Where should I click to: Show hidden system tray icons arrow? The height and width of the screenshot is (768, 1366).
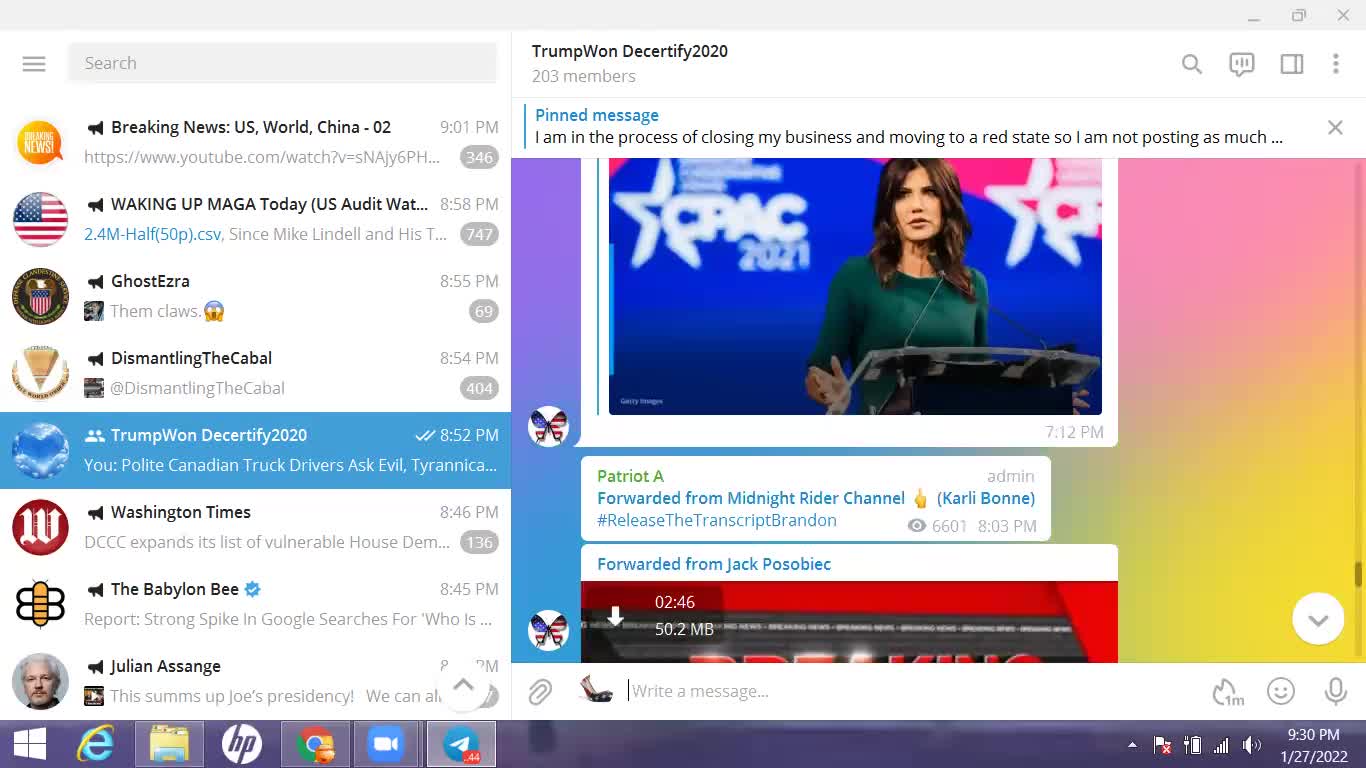click(x=1133, y=745)
